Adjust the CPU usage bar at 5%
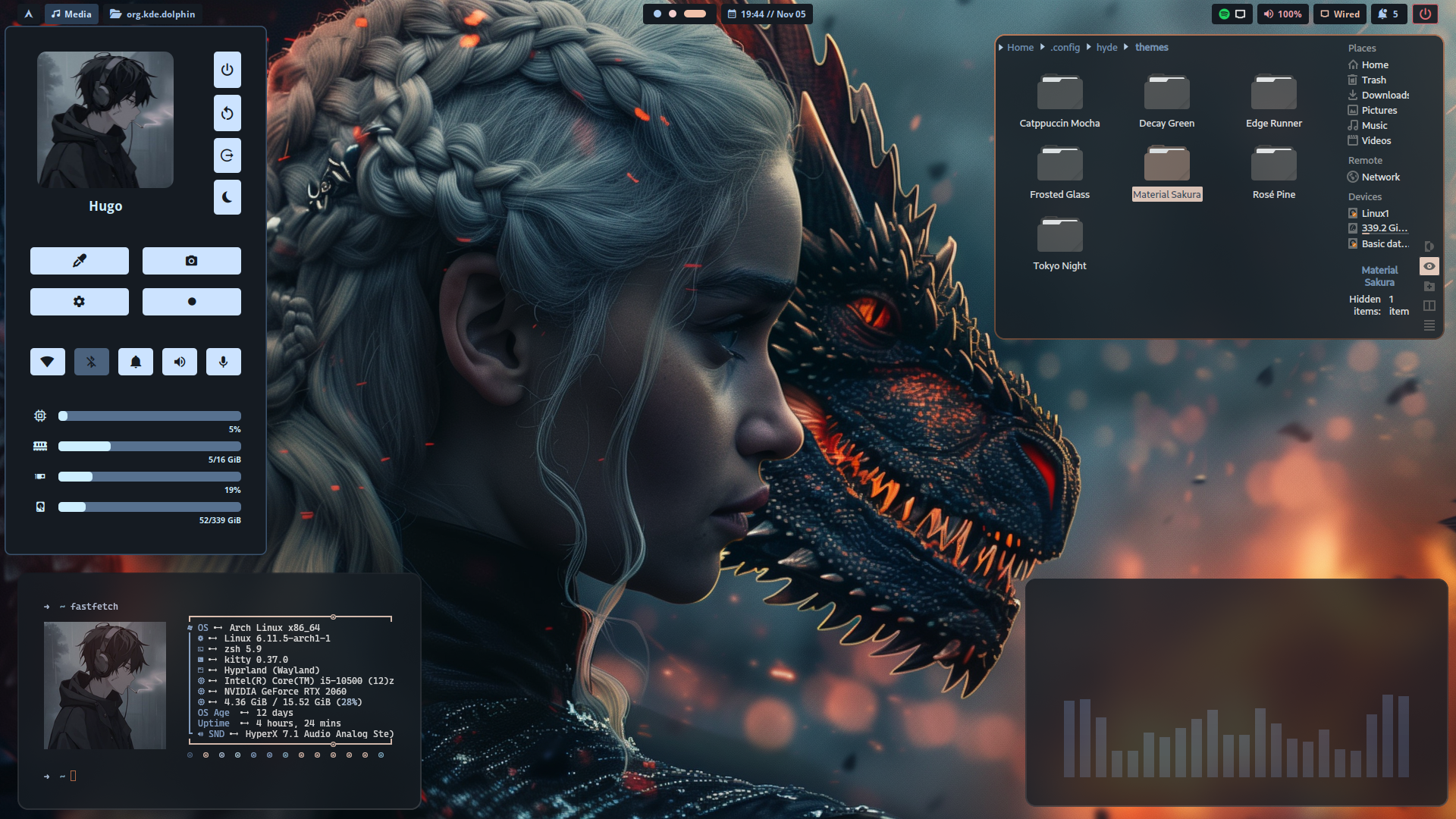This screenshot has width=1456, height=819. 149,416
